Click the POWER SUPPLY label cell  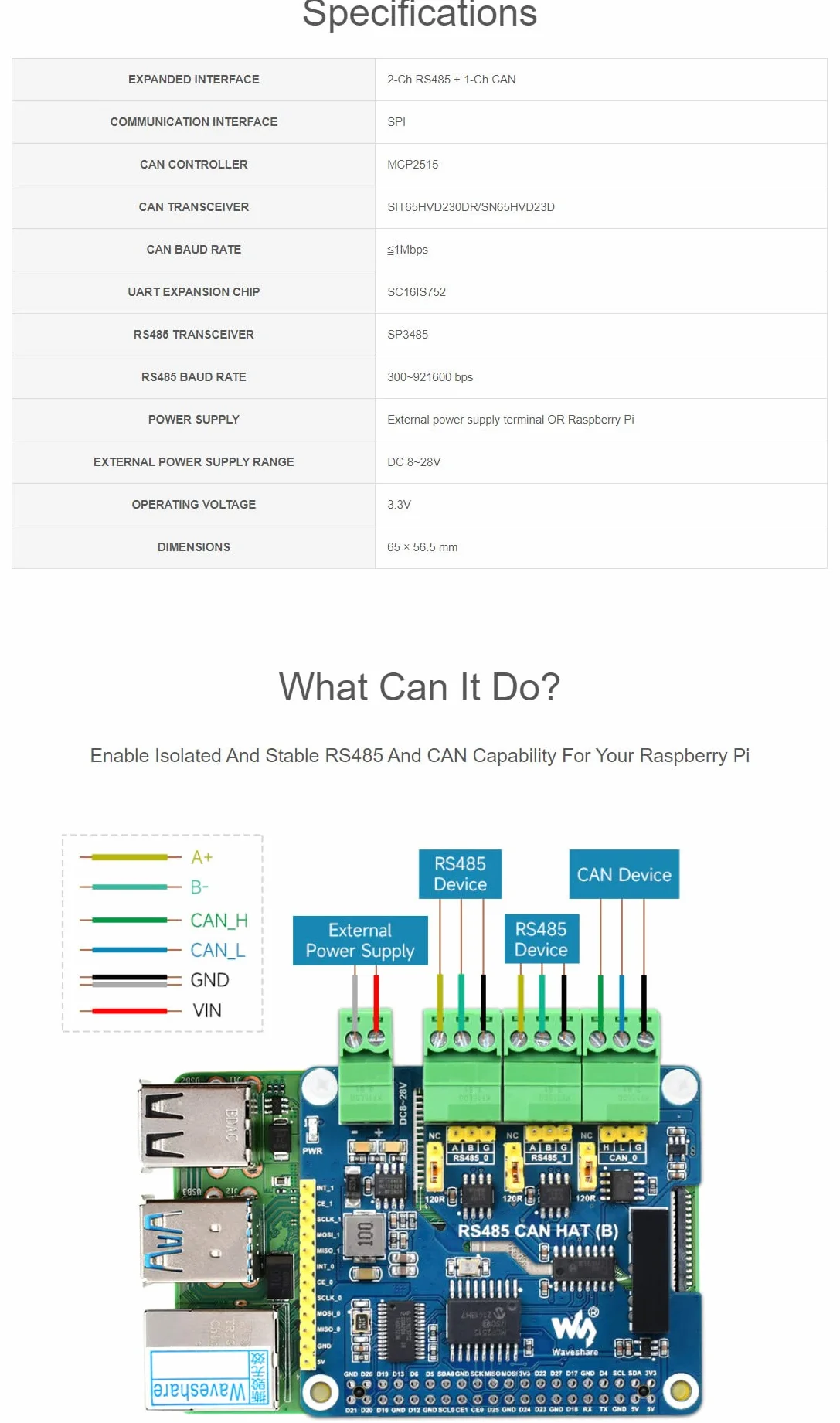[193, 420]
